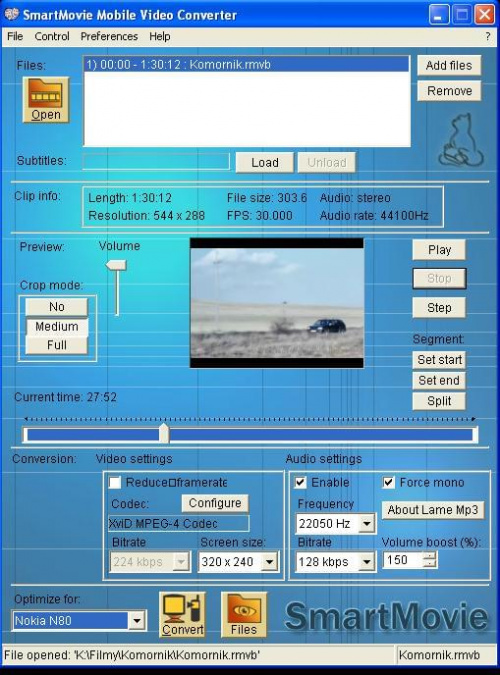Click the video preview thumbnail

point(277,303)
